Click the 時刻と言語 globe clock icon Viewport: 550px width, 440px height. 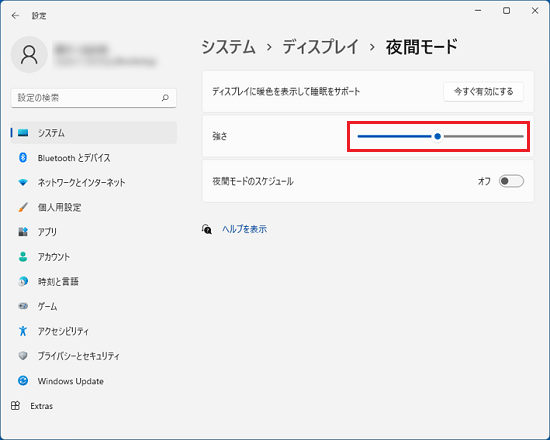click(x=23, y=281)
